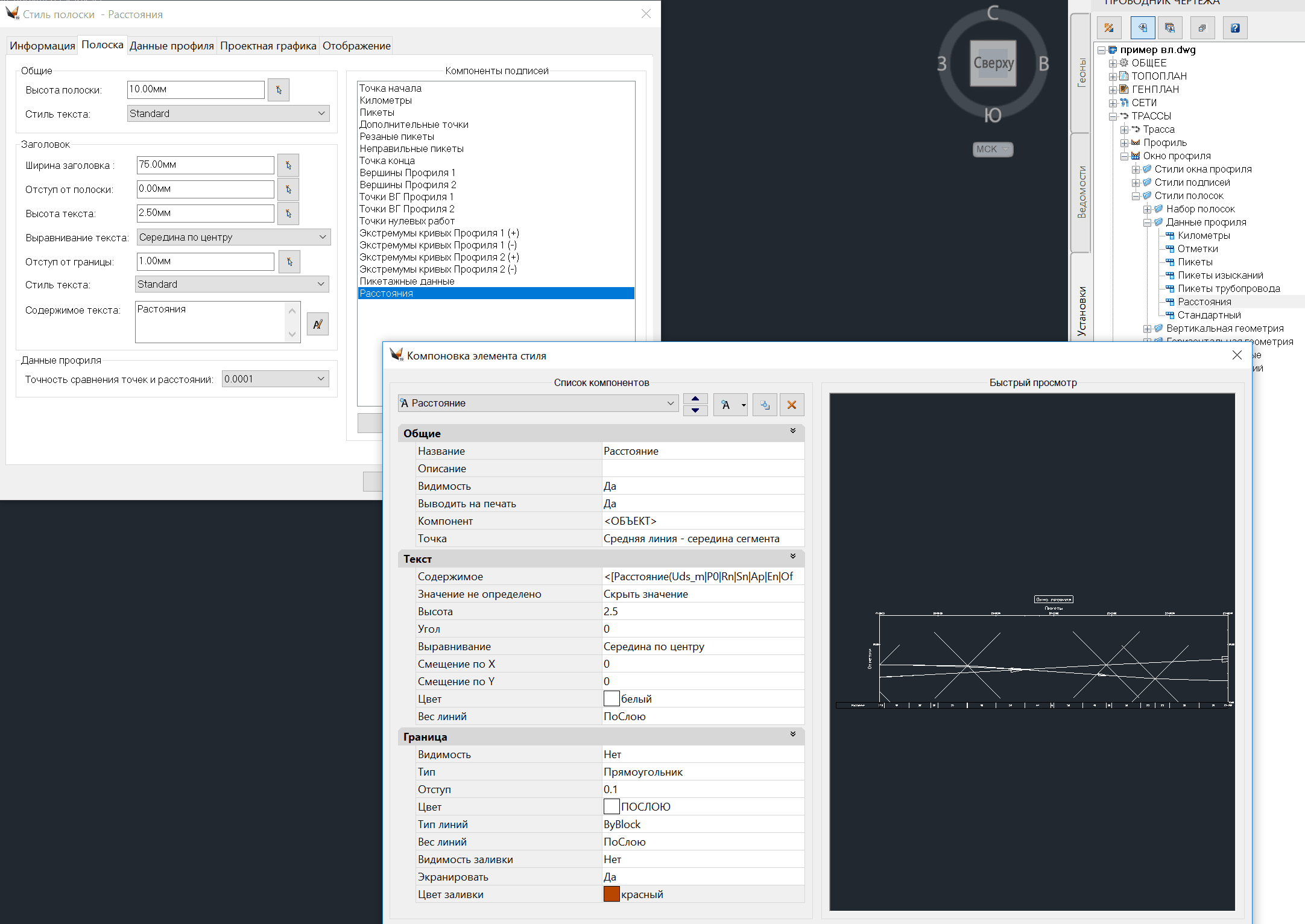Open Выравнивание текста dropdown
This screenshot has width=1305, height=924.
pos(323,237)
